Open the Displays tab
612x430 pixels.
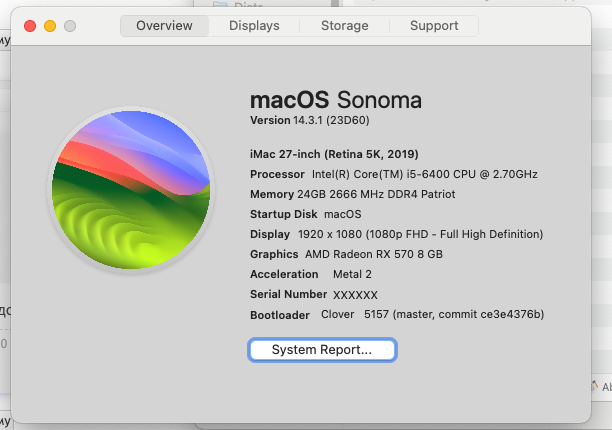tap(254, 26)
